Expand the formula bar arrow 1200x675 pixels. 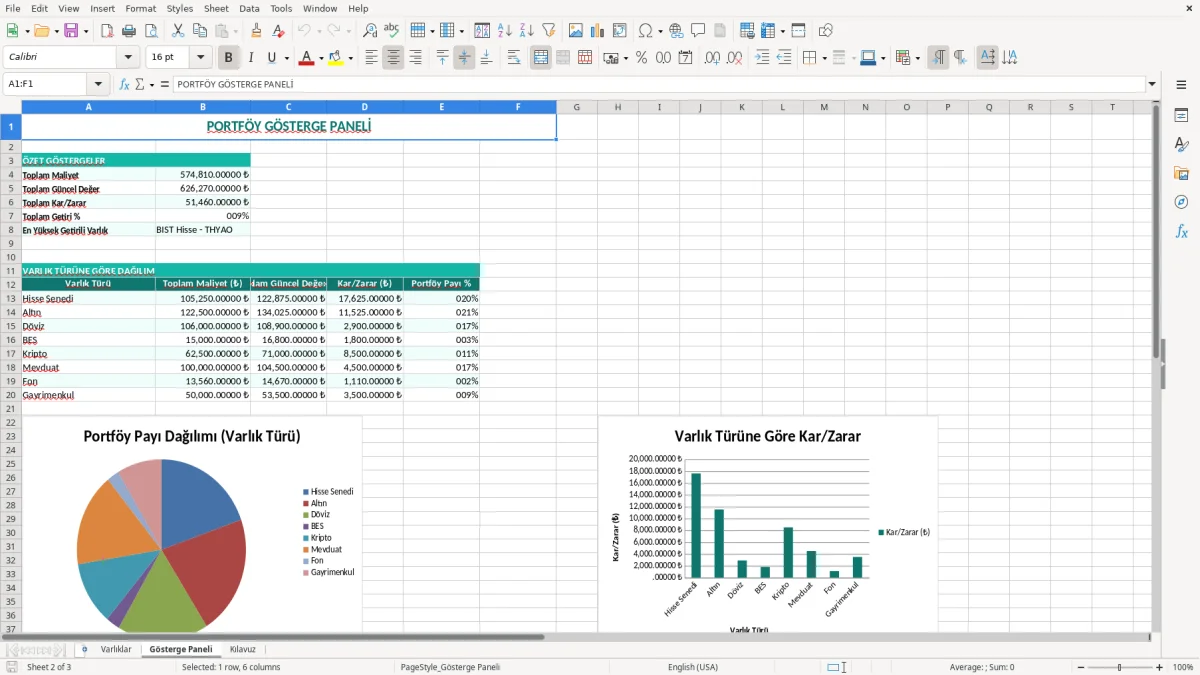(x=1153, y=84)
